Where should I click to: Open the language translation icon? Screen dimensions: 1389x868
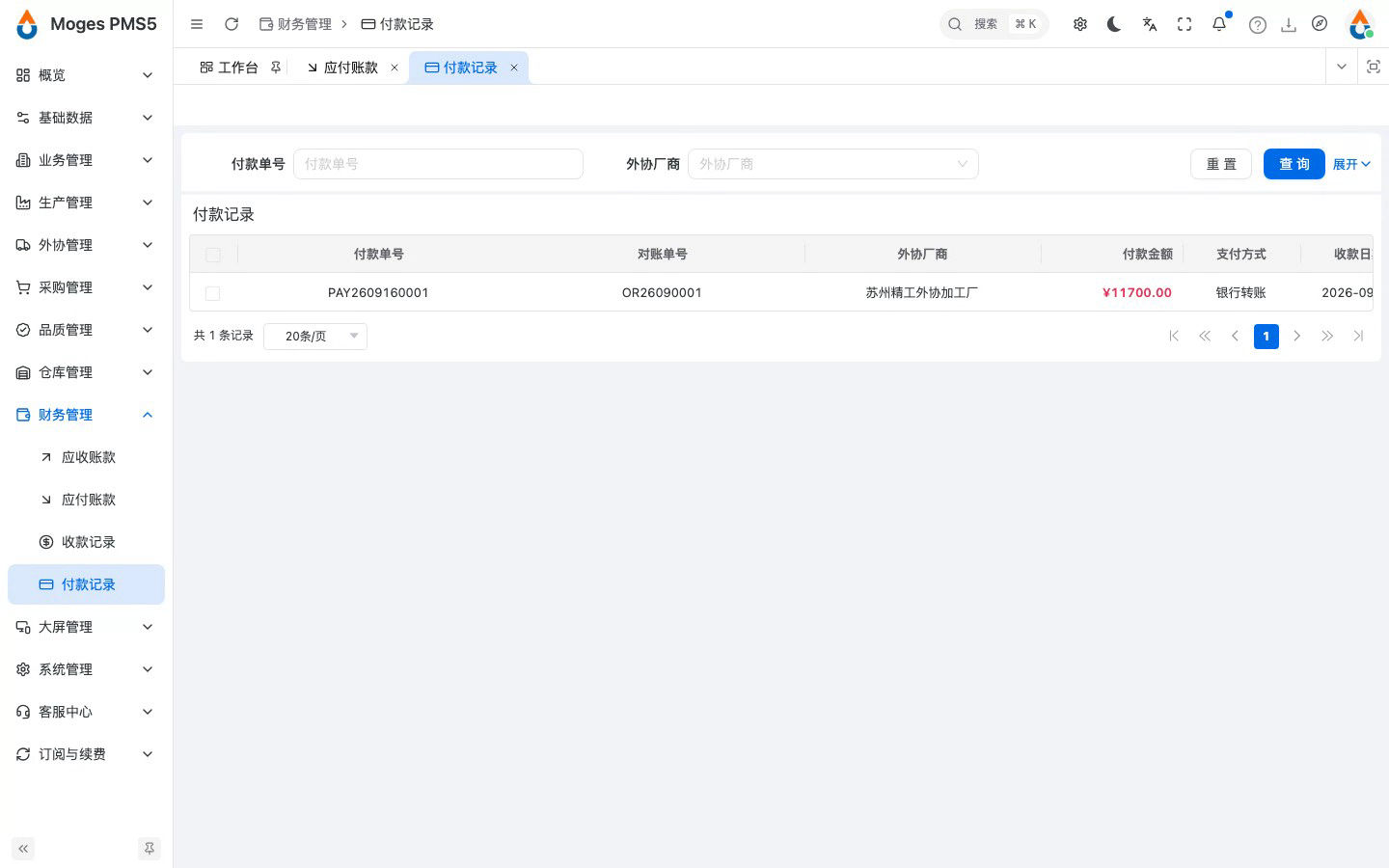click(x=1150, y=24)
